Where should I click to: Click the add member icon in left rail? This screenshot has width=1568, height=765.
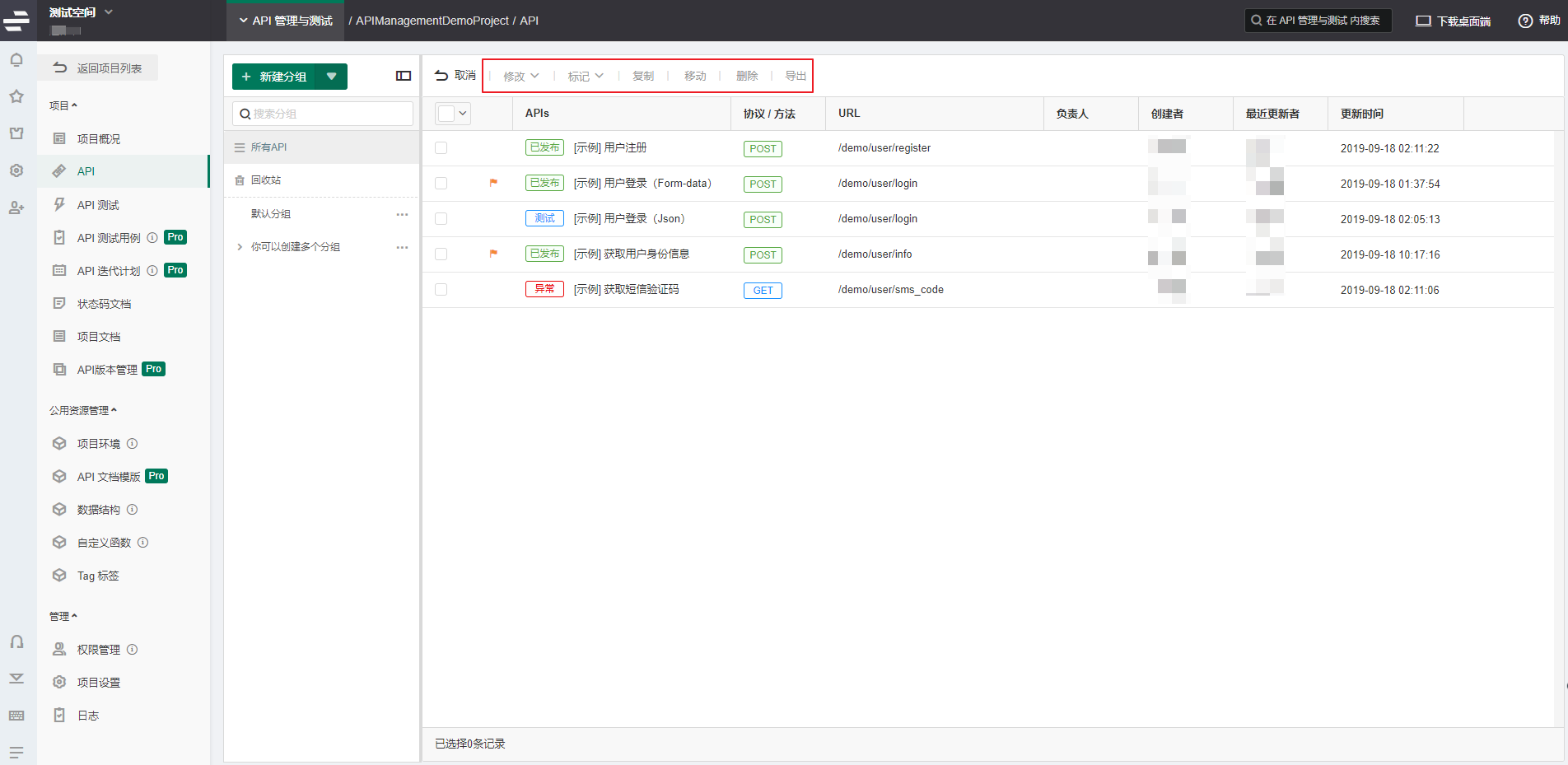16,208
